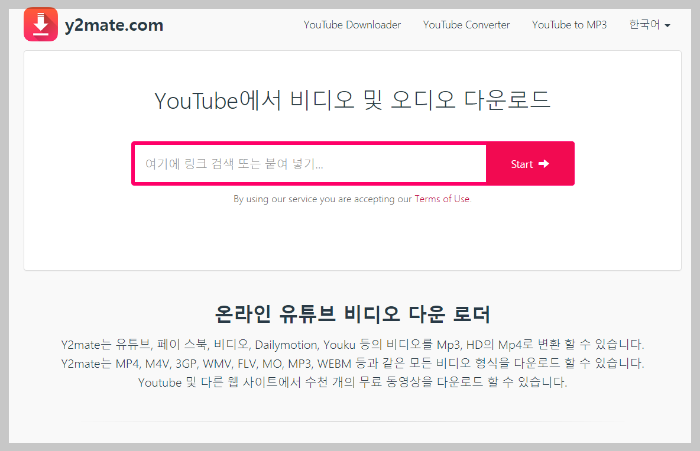
Task: Open the Terms of Use link
Action: [x=442, y=199]
